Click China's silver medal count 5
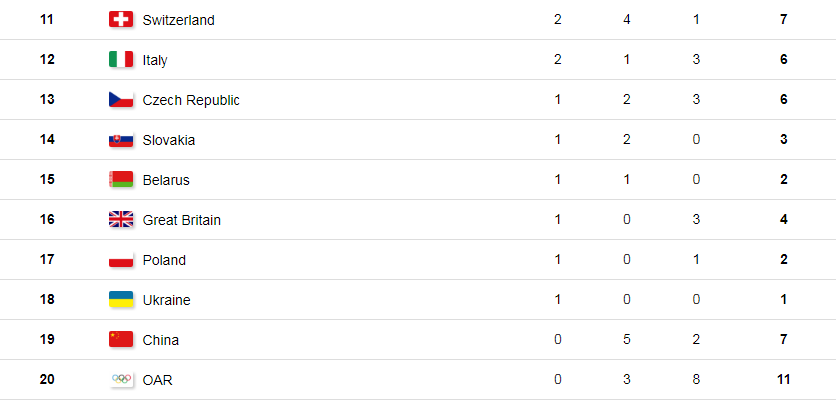Screen dimensions: 836x402 tap(626, 340)
